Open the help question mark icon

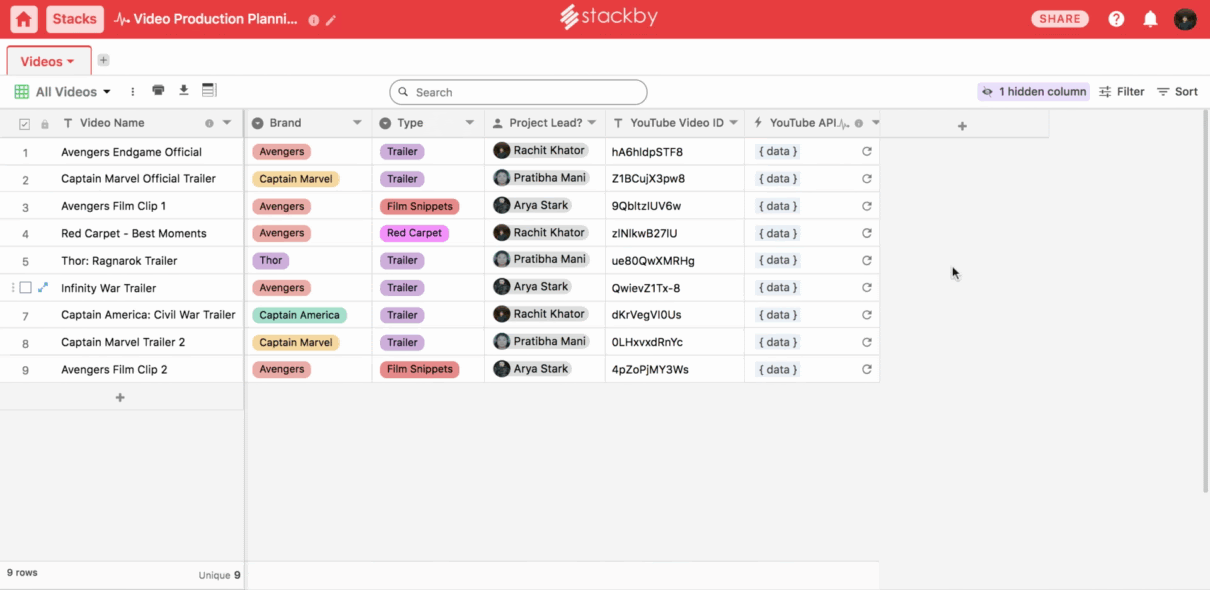click(1116, 19)
